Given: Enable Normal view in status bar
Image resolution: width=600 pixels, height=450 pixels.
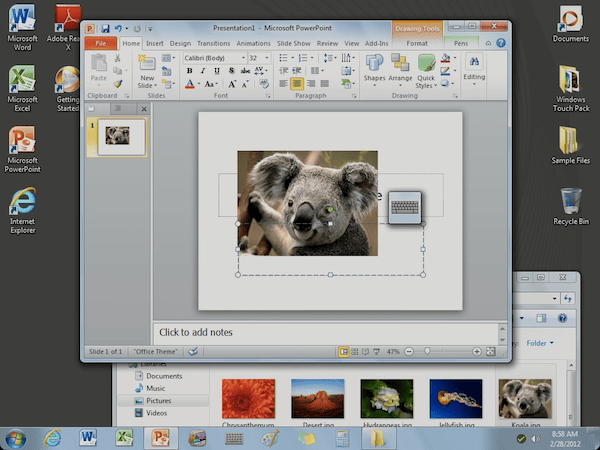Looking at the screenshot, I should tap(344, 352).
